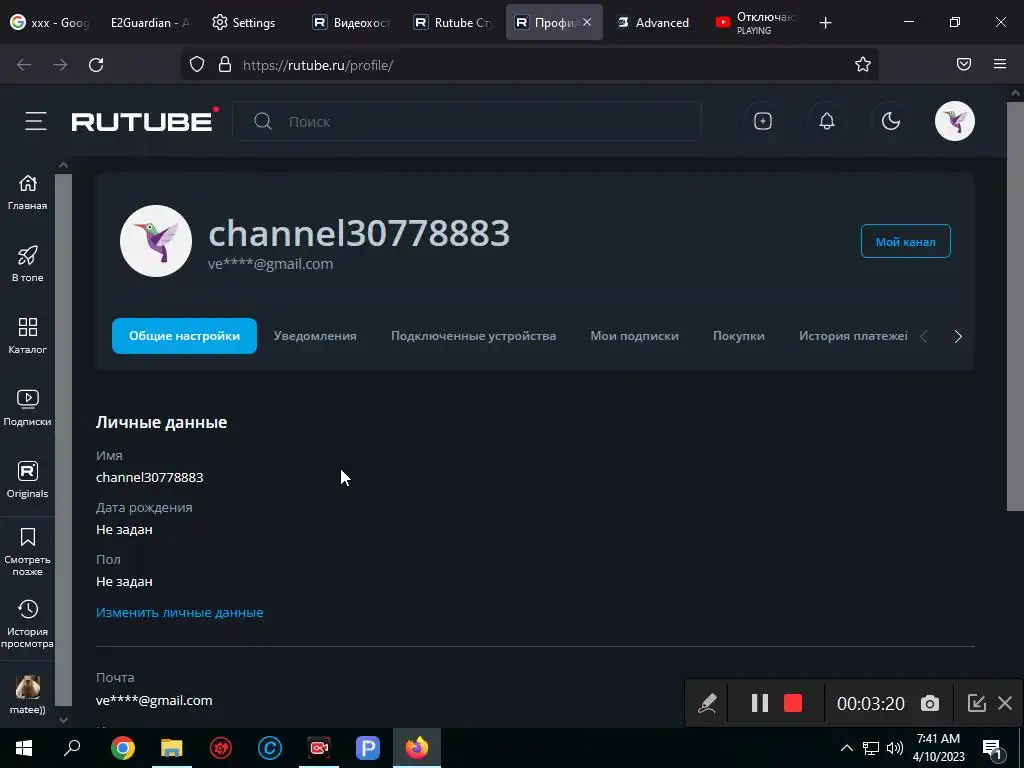Open the notifications bell

click(827, 121)
